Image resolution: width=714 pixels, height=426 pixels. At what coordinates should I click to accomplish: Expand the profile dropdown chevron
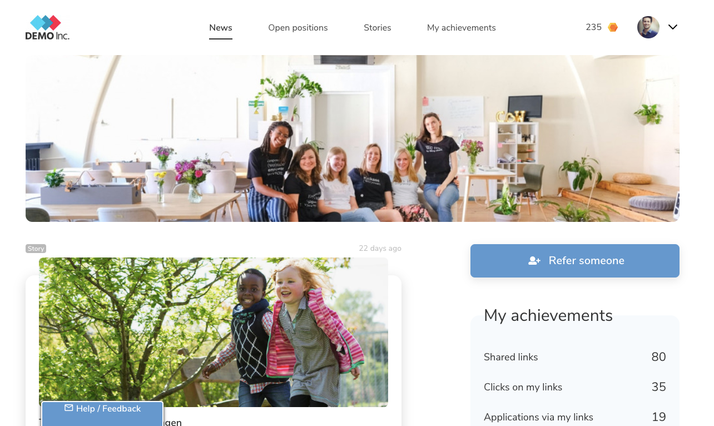pyautogui.click(x=673, y=27)
